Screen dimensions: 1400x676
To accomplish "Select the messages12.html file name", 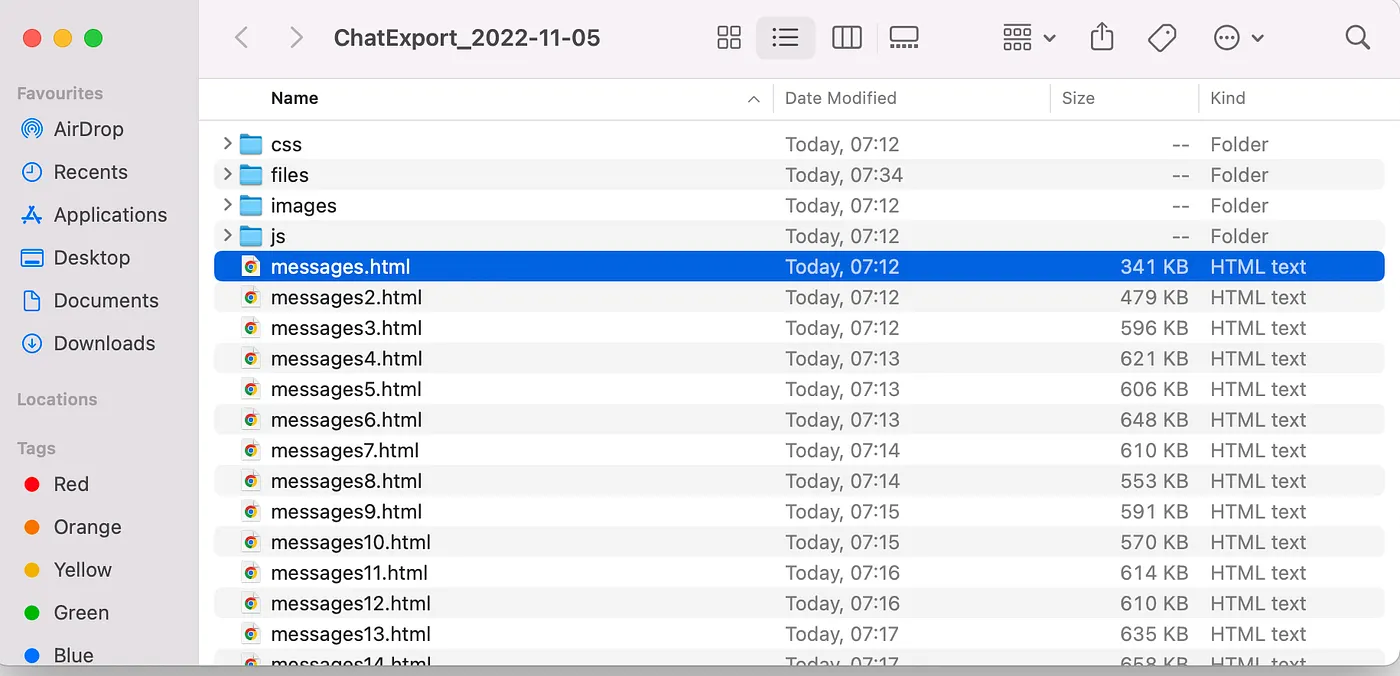I will [x=351, y=603].
